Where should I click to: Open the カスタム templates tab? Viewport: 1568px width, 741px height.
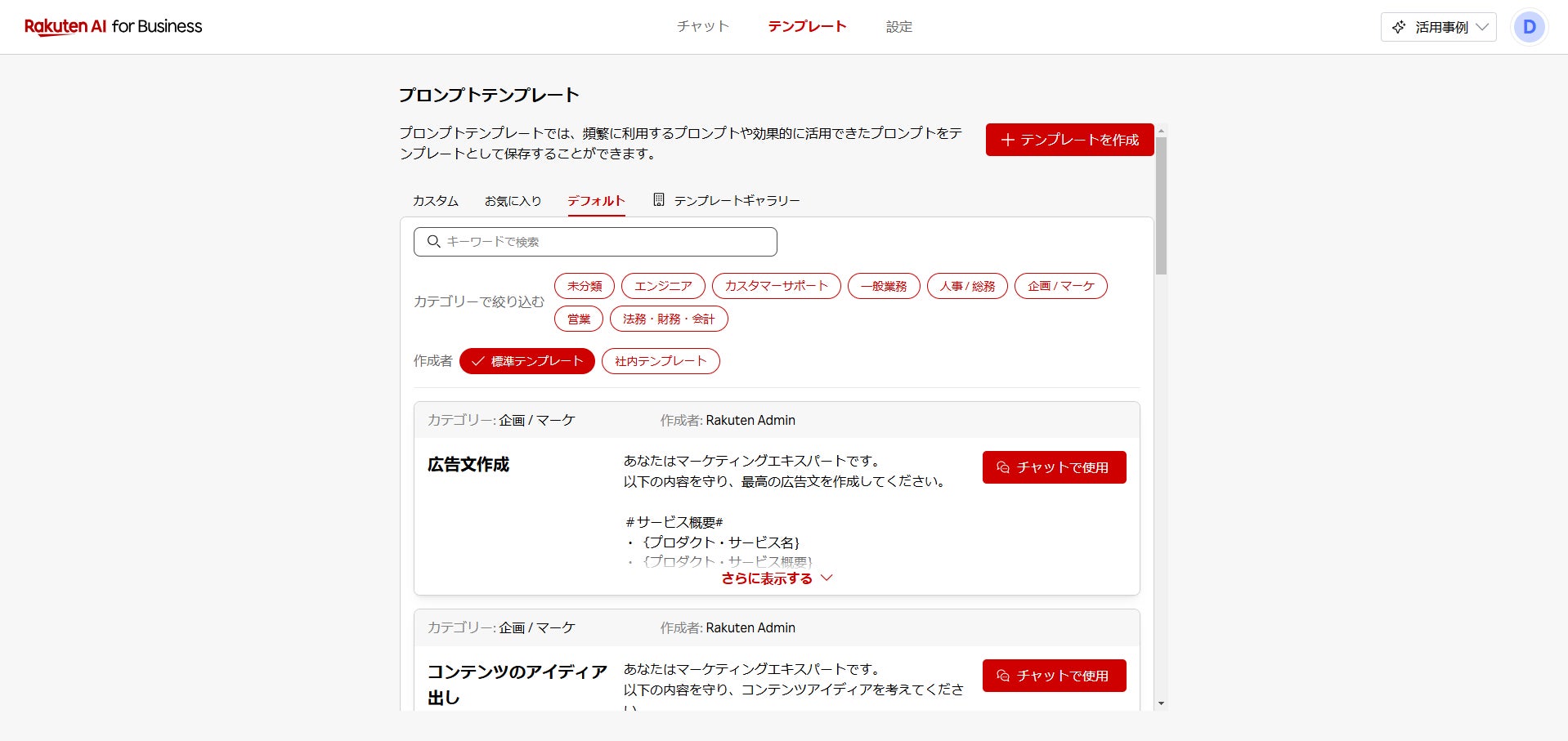pos(436,201)
